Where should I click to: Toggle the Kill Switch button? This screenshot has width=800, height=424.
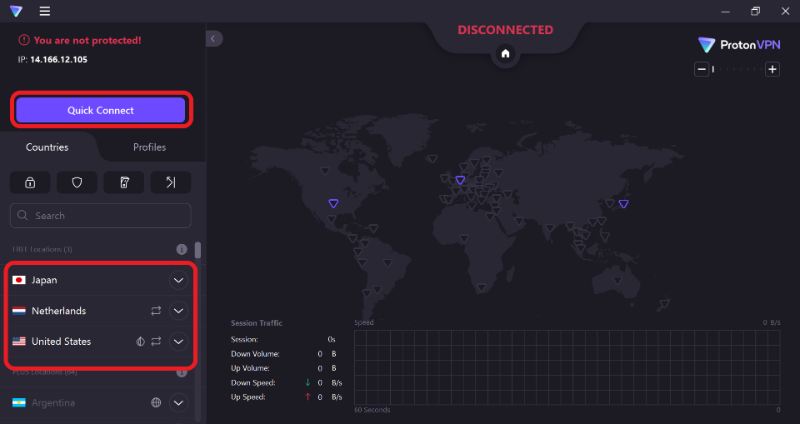pyautogui.click(x=124, y=182)
